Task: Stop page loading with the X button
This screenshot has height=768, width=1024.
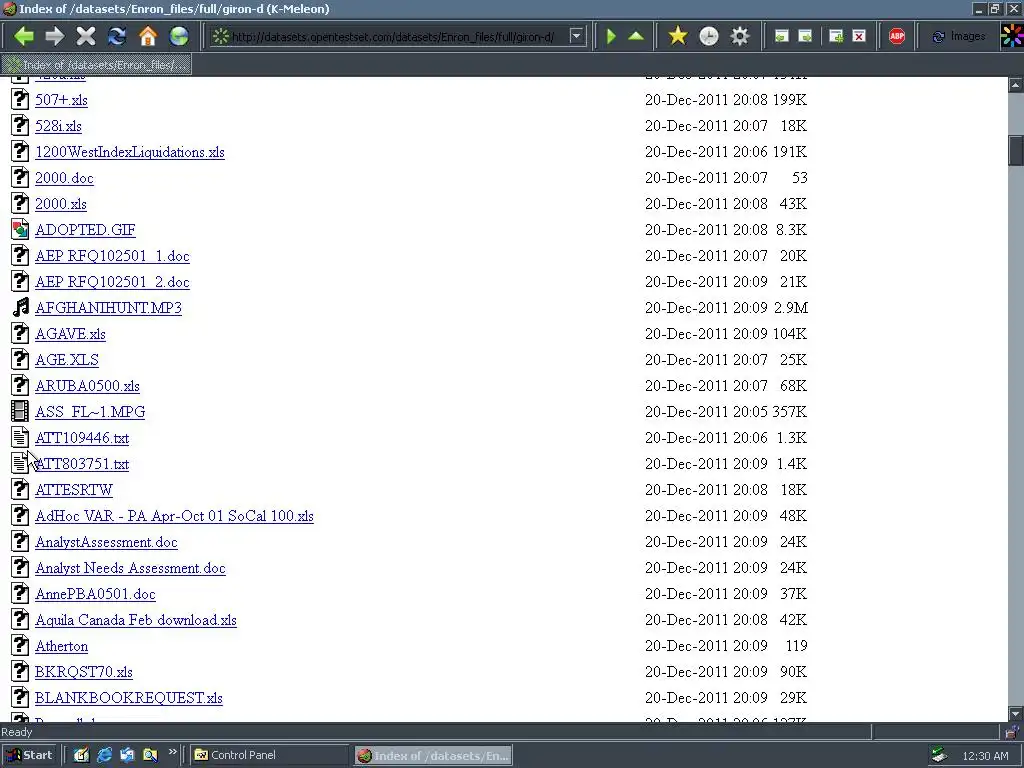Action: point(86,36)
